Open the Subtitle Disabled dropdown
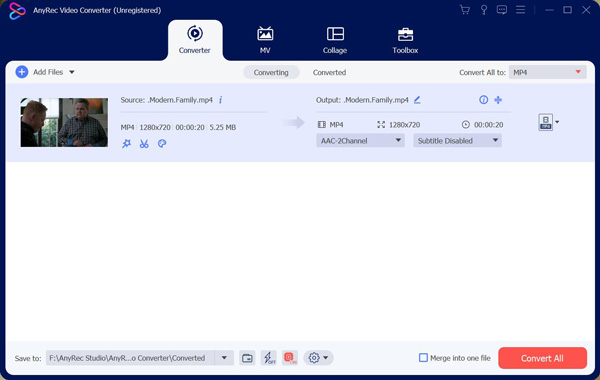The height and width of the screenshot is (380, 600). coord(457,140)
